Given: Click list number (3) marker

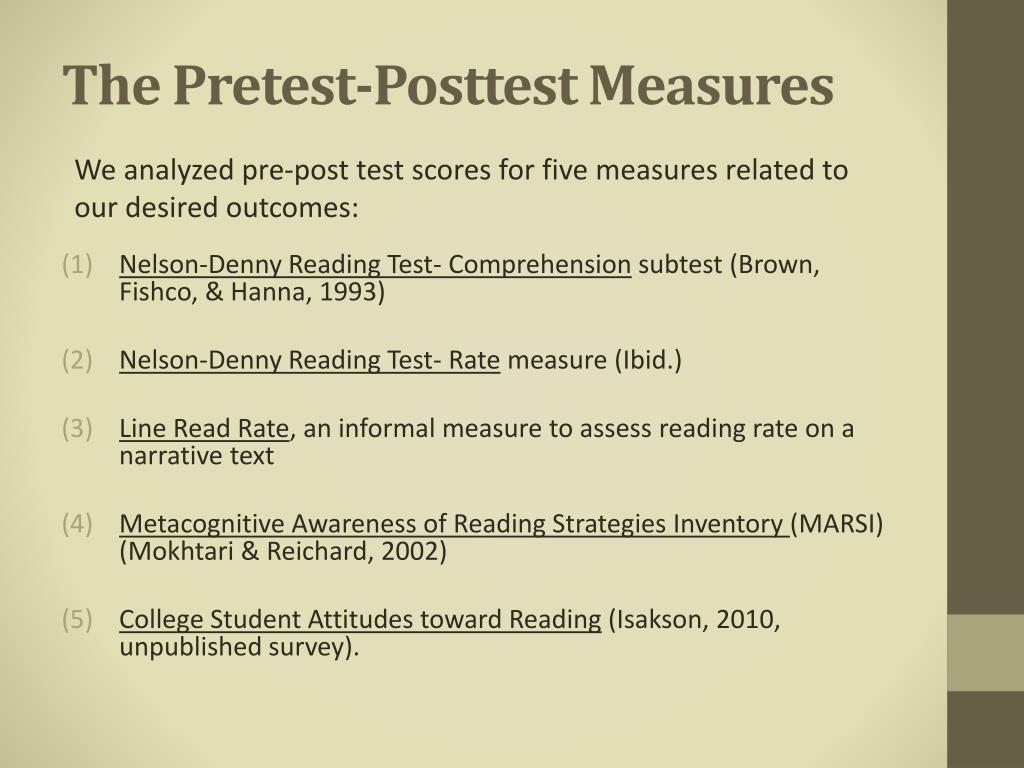Looking at the screenshot, I should tap(77, 429).
